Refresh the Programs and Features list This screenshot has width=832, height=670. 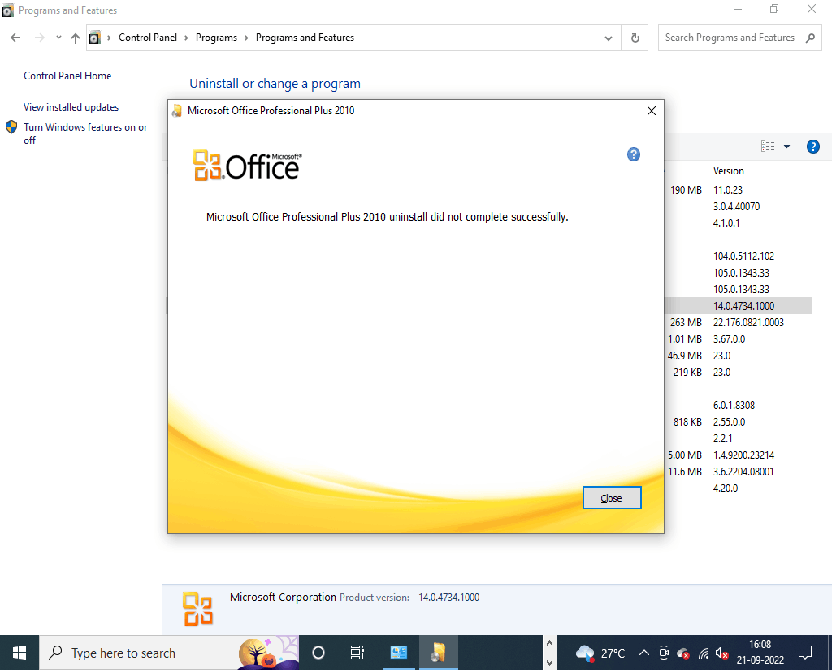point(636,38)
